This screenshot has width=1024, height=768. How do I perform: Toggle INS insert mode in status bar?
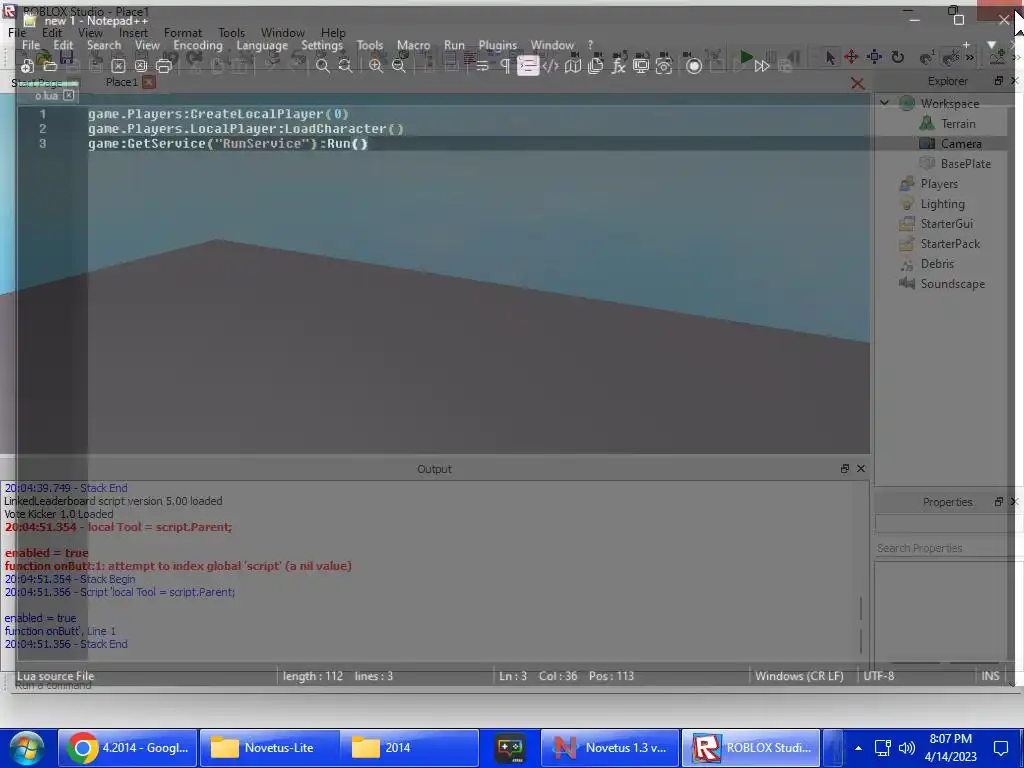[990, 676]
